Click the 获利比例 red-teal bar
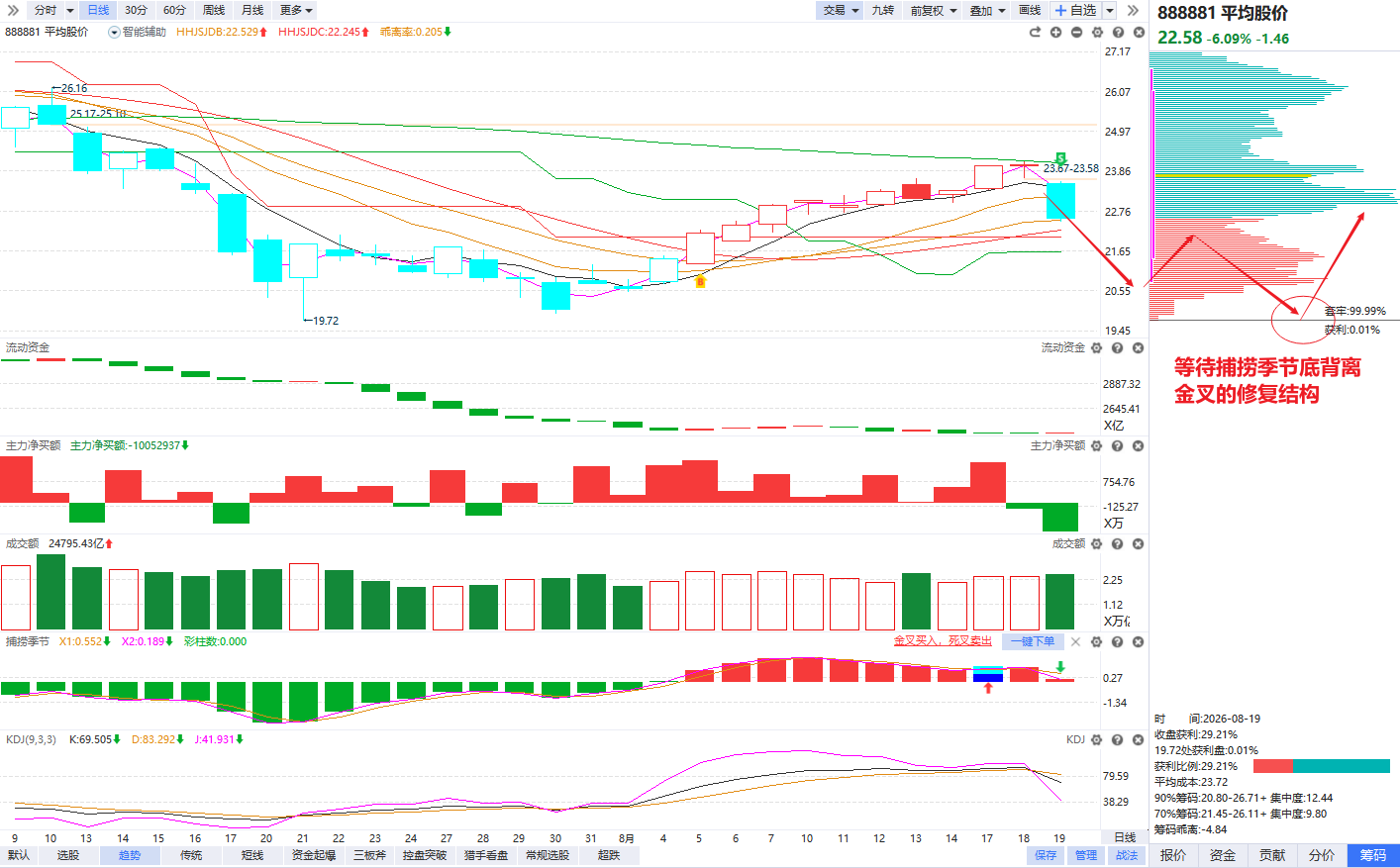 [x=1321, y=766]
